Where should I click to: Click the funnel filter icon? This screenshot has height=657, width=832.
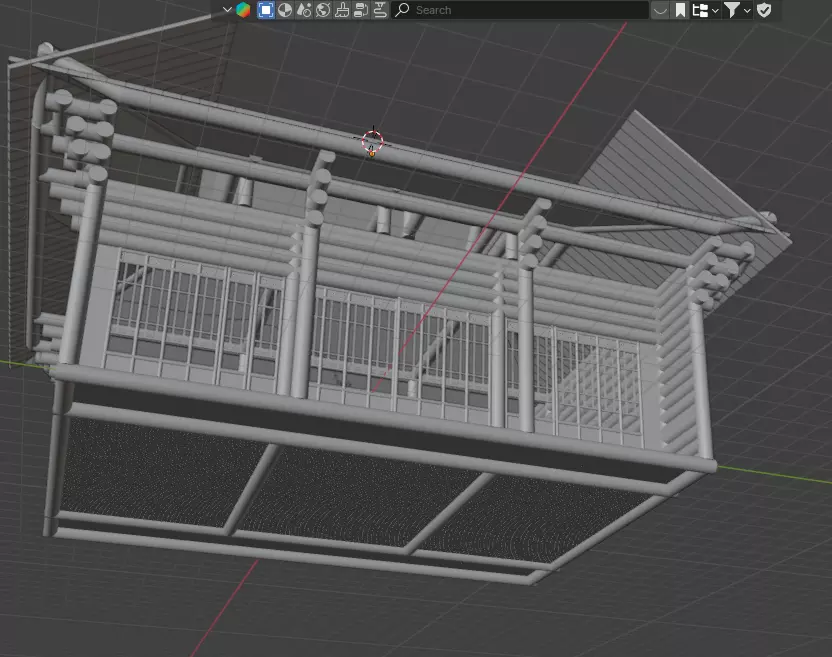(732, 10)
